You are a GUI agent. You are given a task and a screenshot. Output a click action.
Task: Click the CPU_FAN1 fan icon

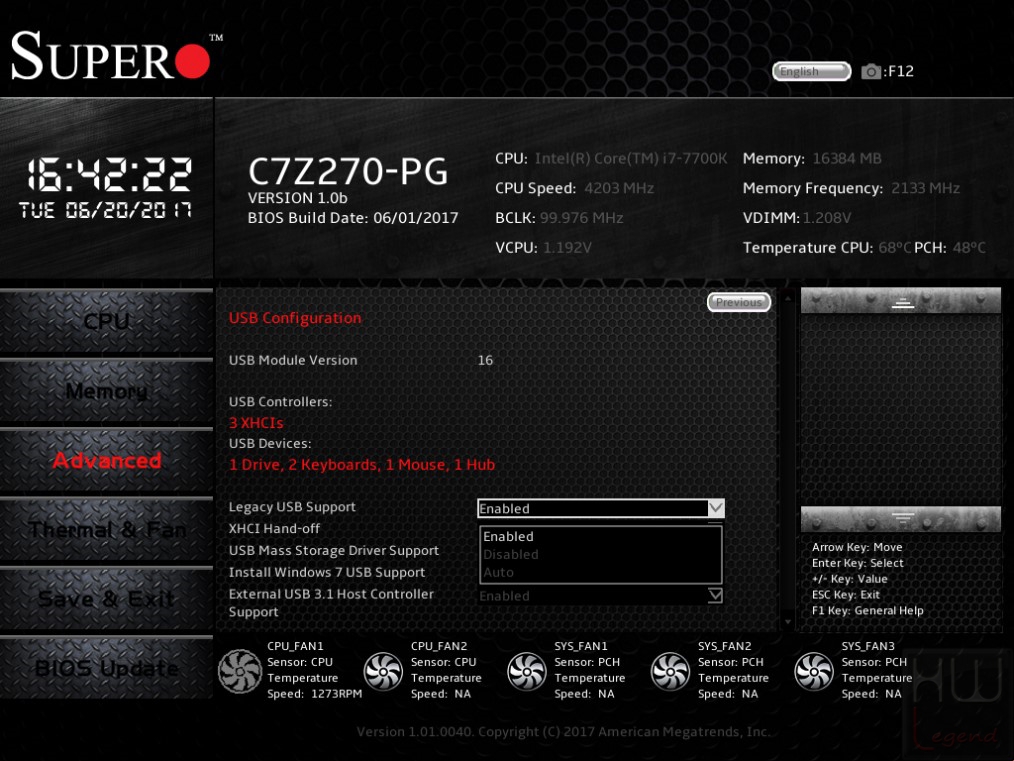coord(239,671)
